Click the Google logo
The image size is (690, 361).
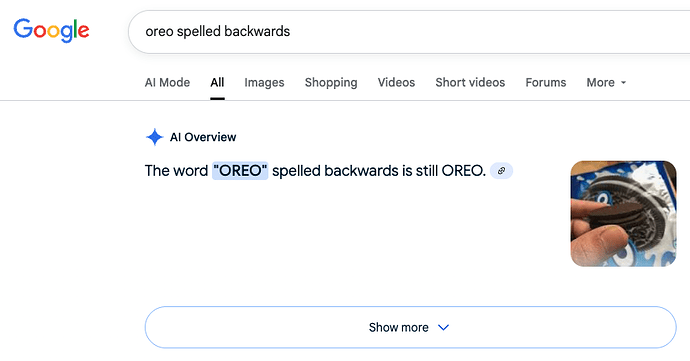pos(51,30)
